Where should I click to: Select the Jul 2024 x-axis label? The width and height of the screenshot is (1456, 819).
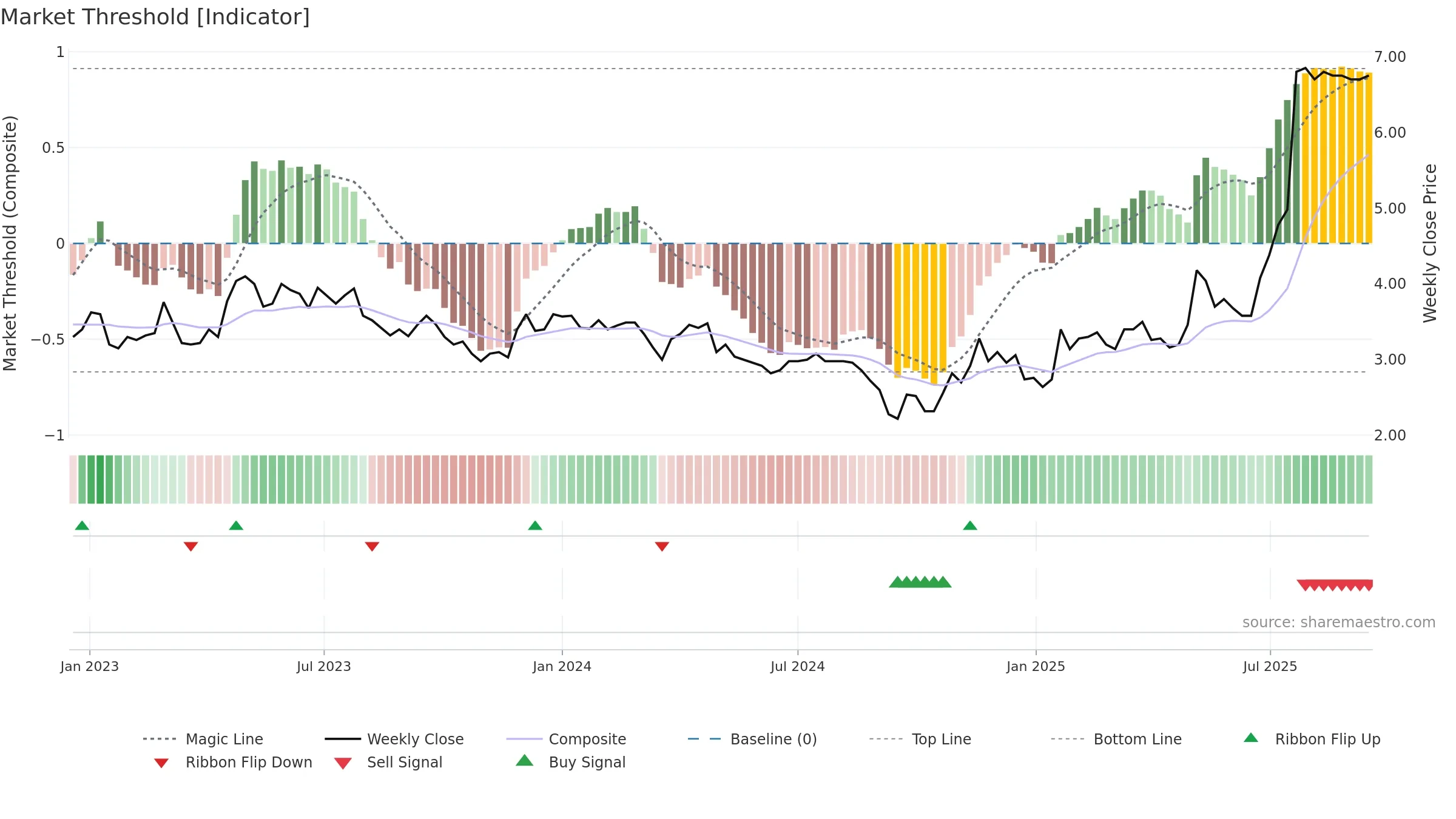coord(798,666)
